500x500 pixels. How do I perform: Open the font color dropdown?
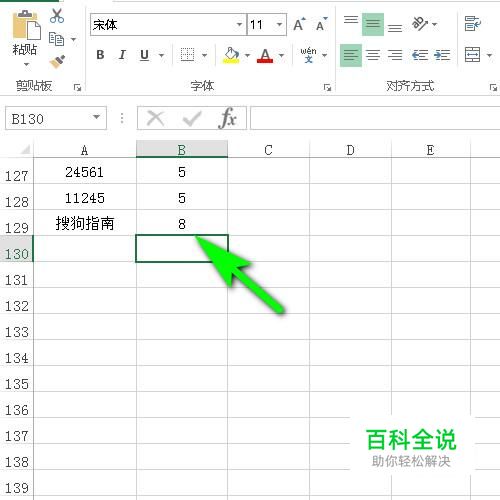click(x=282, y=55)
